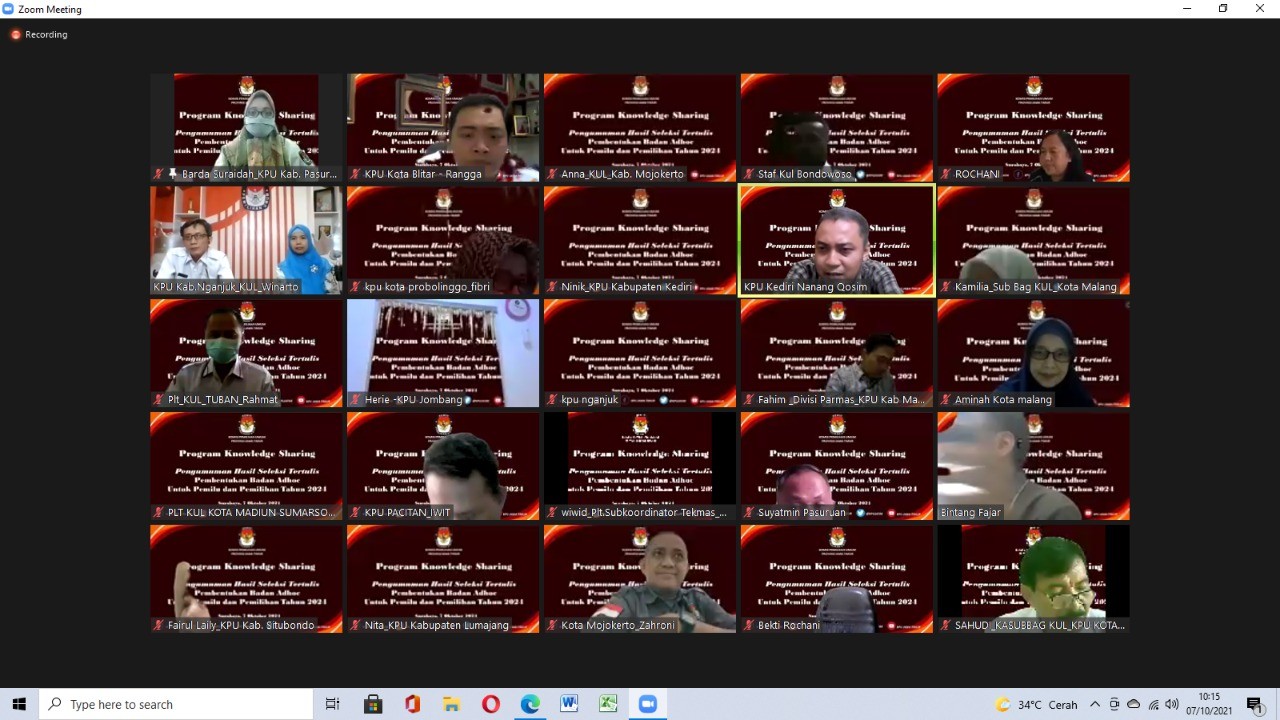Open the clock and date display
The height and width of the screenshot is (720, 1280).
point(1209,704)
